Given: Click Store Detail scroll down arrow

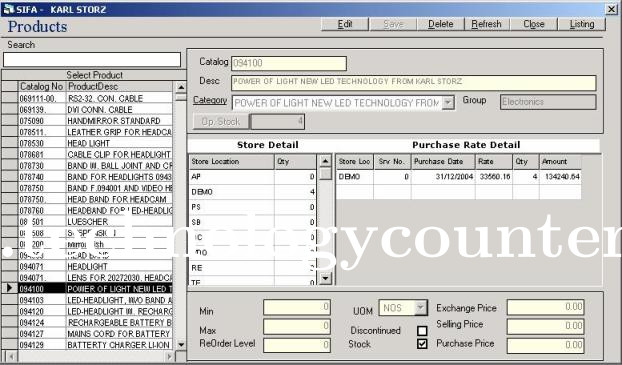Looking at the screenshot, I should point(325,279).
